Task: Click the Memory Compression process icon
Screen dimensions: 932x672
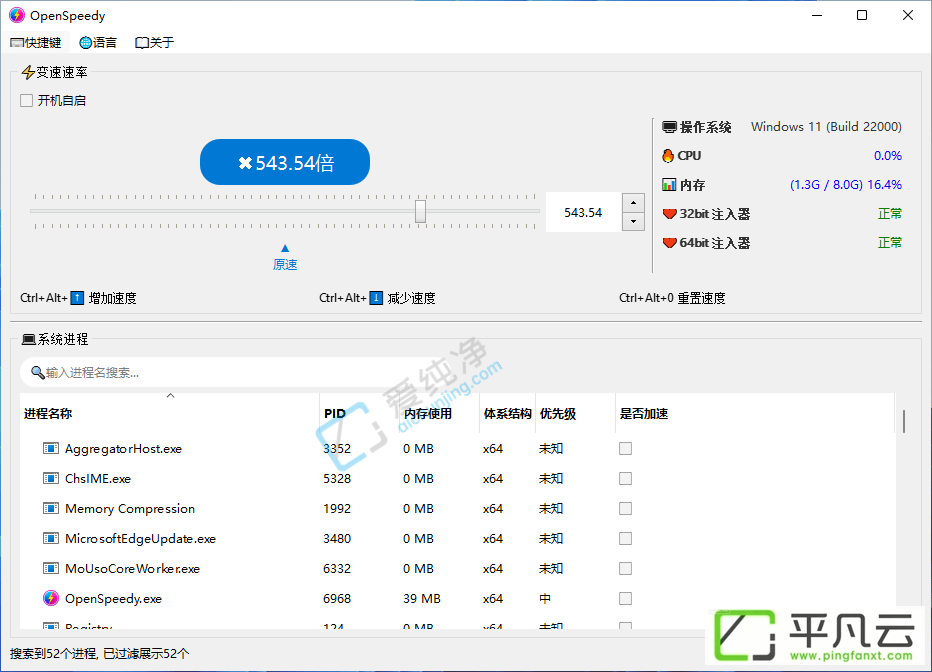Action: [51, 509]
